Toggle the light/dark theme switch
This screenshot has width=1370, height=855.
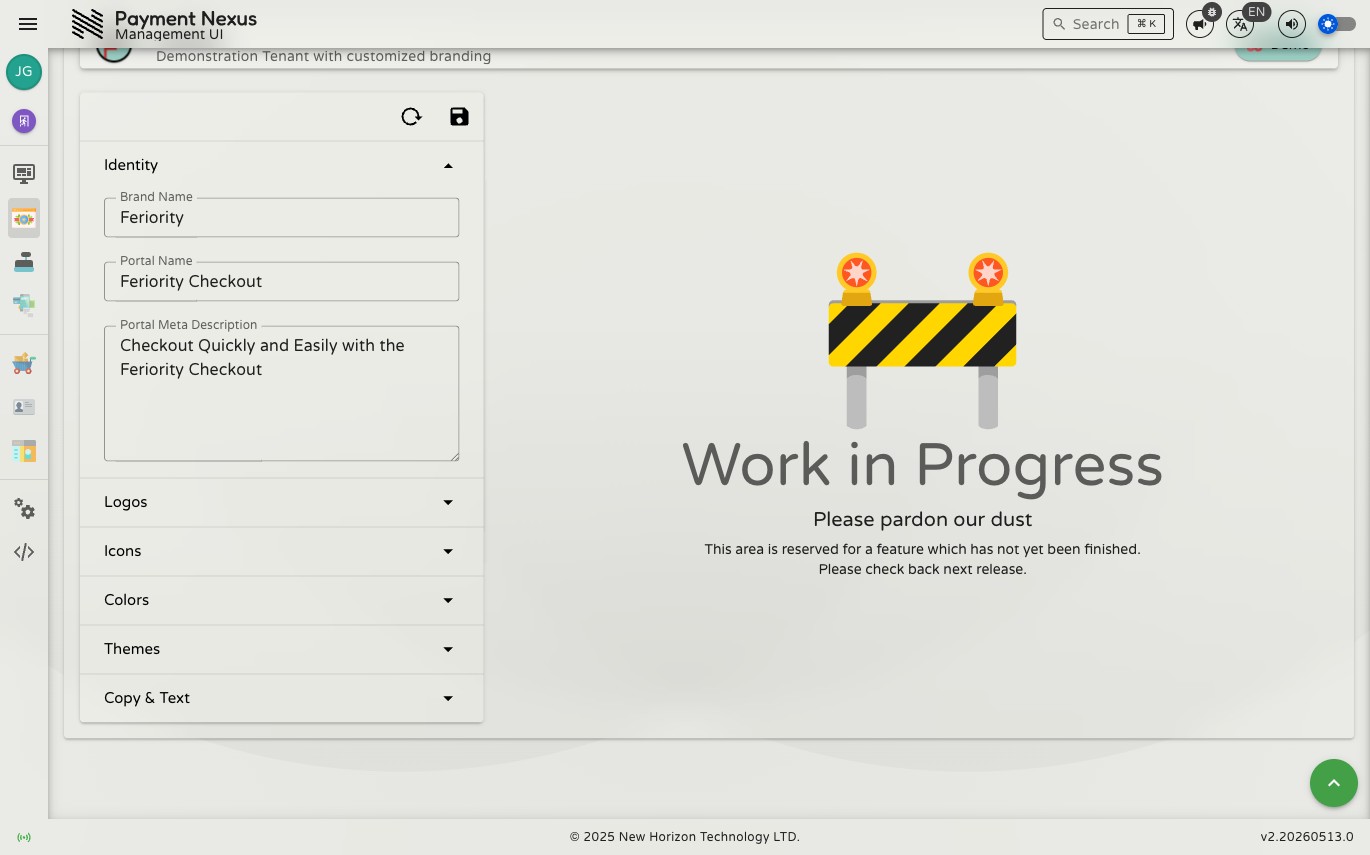[1337, 24]
